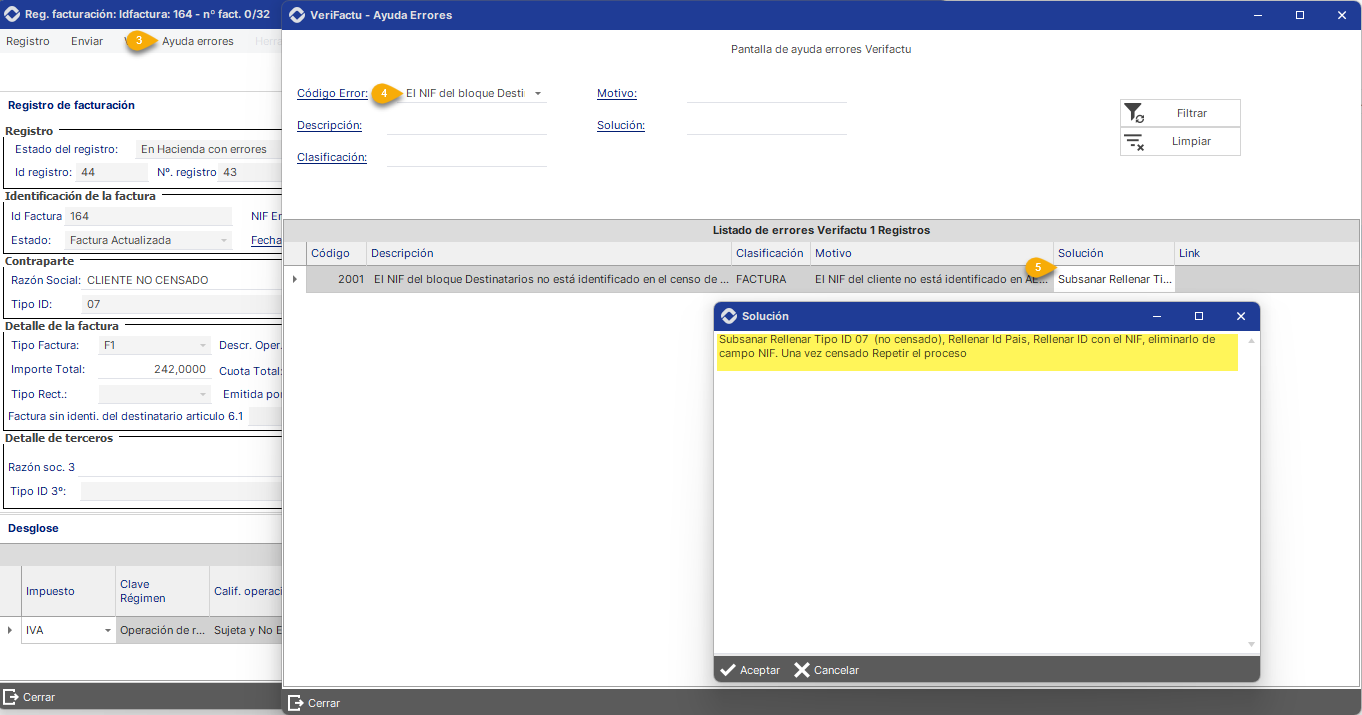This screenshot has width=1362, height=715.
Task: Click the Descripción filter input field
Action: click(467, 125)
